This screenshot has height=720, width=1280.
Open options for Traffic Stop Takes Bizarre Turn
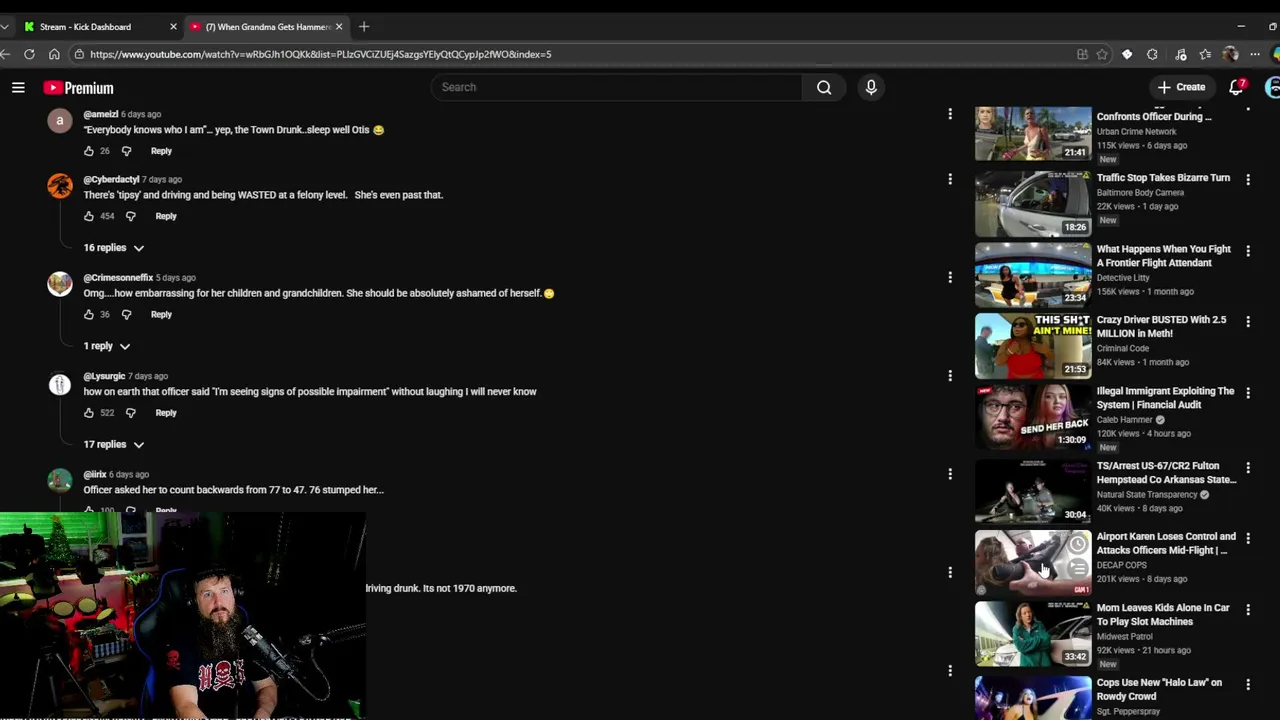coord(1248,179)
